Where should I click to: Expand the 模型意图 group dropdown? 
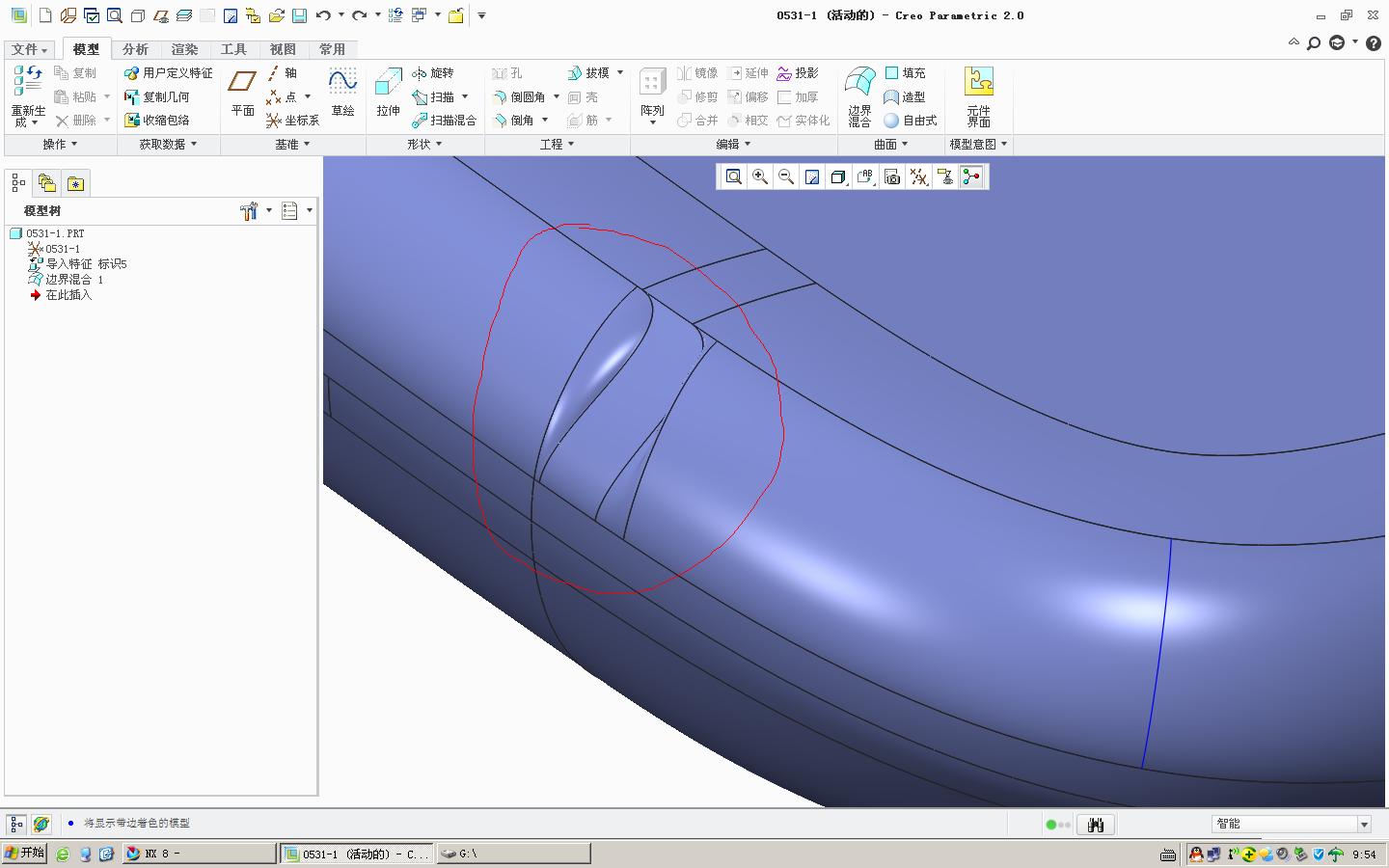coord(978,145)
